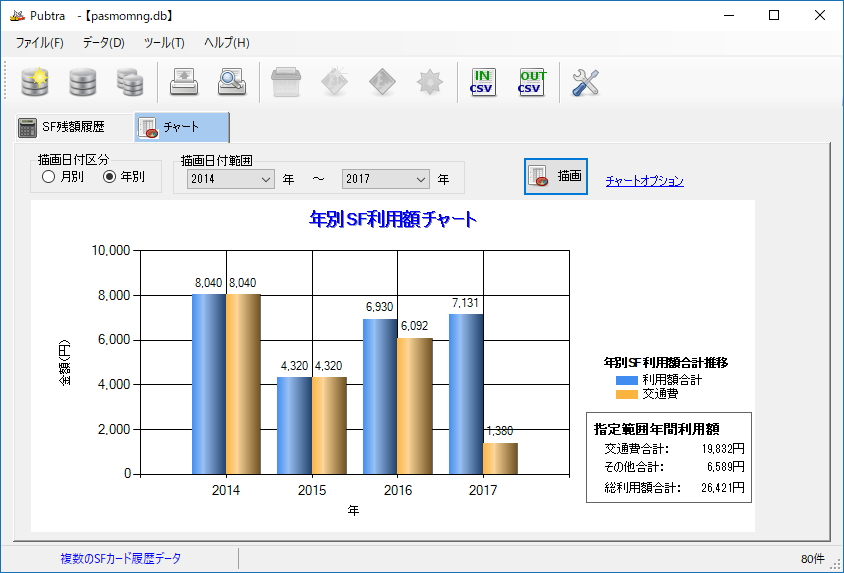The height and width of the screenshot is (573, 844).
Task: Click the grayed-out trash can icon
Action: (x=286, y=82)
